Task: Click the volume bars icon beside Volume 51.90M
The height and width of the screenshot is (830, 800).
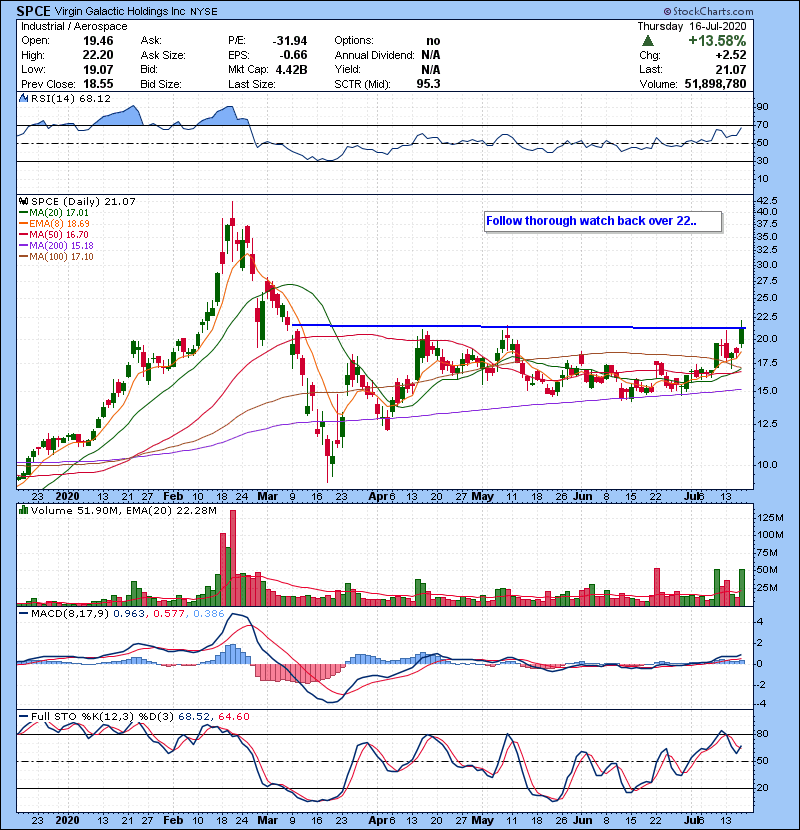Action: pyautogui.click(x=24, y=511)
